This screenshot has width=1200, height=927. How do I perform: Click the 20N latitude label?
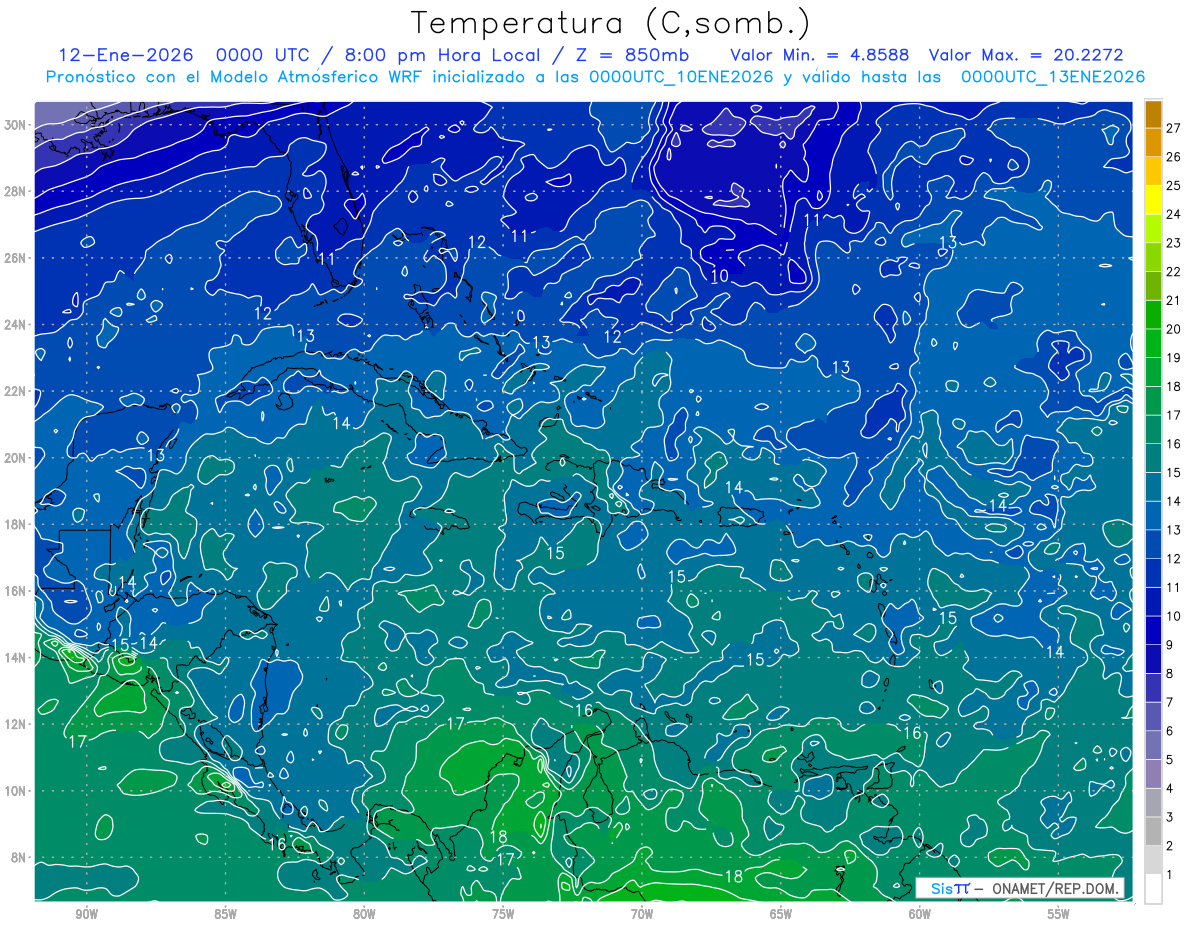(x=16, y=458)
